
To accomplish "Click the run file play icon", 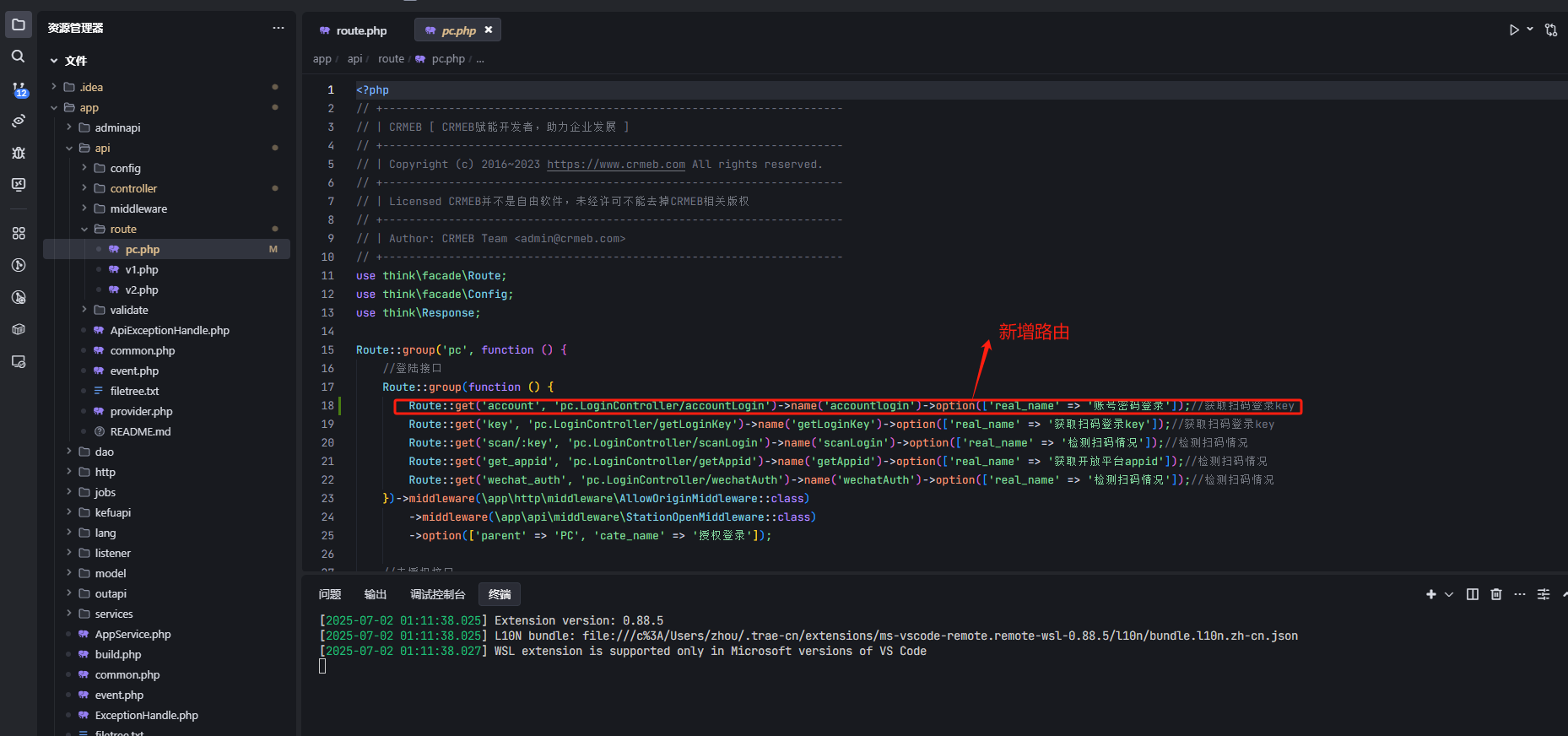I will coord(1514,30).
